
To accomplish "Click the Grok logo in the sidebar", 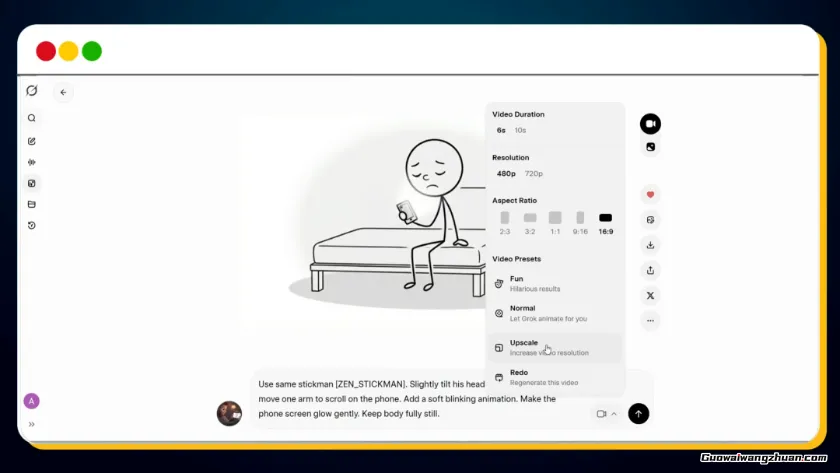I will click(32, 91).
